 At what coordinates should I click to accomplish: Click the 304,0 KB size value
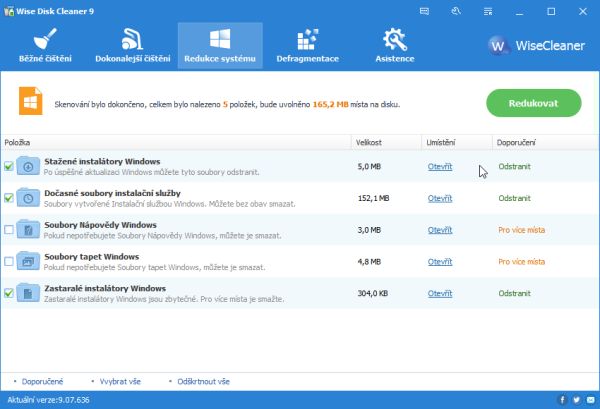pos(373,293)
